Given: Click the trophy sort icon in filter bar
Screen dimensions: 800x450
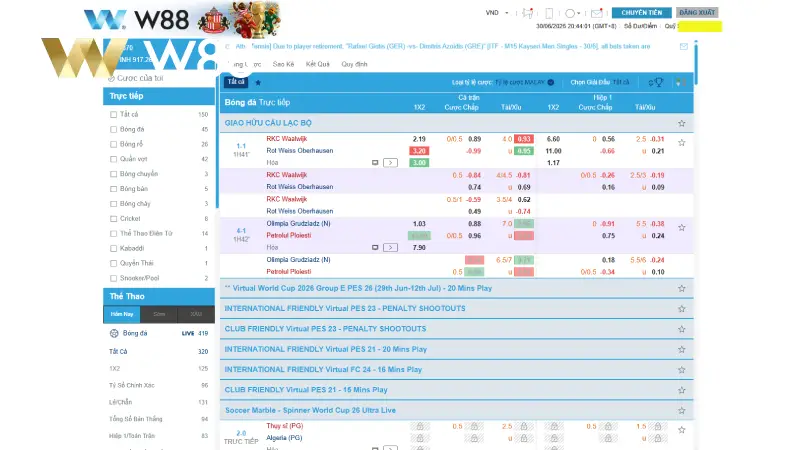Looking at the screenshot, I should coord(659,82).
